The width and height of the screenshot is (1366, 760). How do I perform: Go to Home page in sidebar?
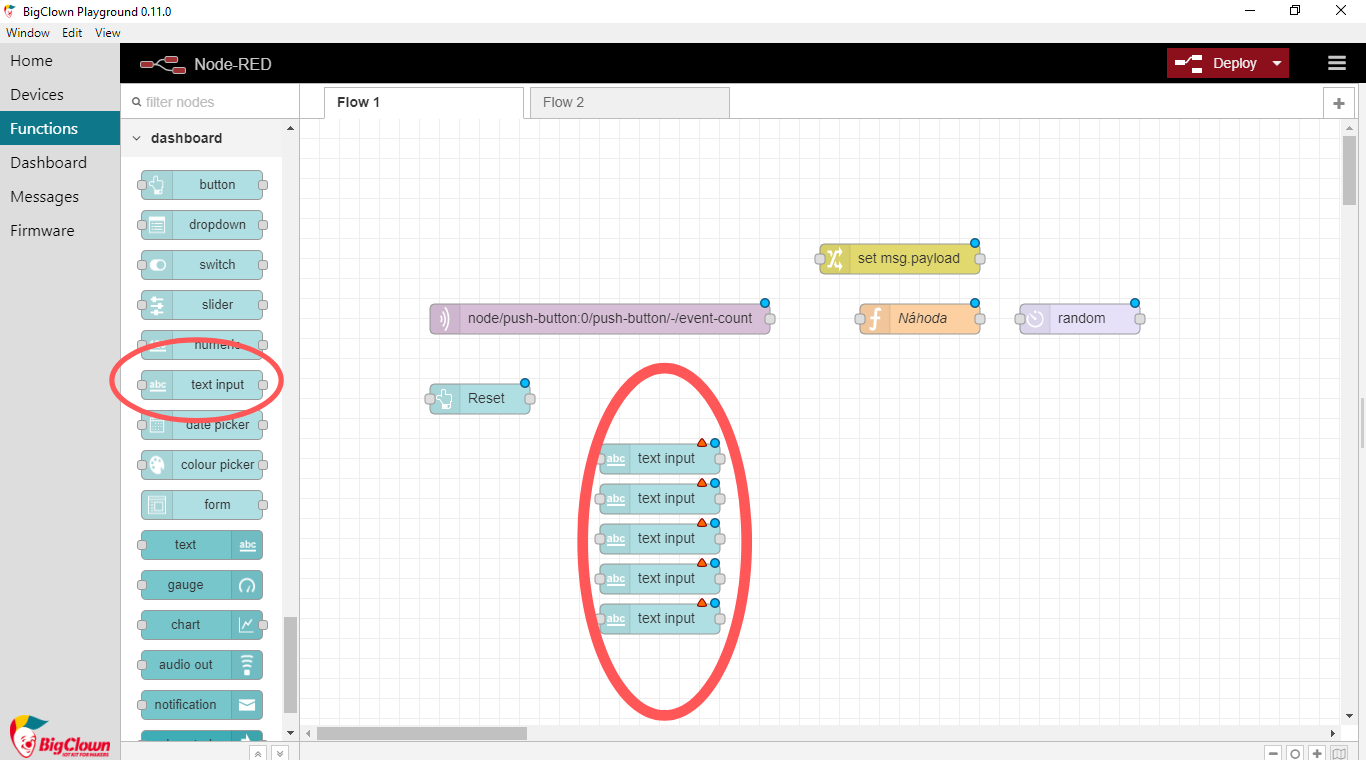pyautogui.click(x=60, y=61)
